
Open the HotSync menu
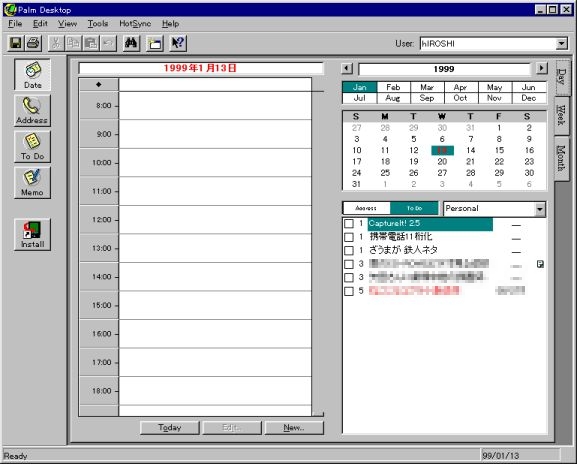[x=135, y=24]
